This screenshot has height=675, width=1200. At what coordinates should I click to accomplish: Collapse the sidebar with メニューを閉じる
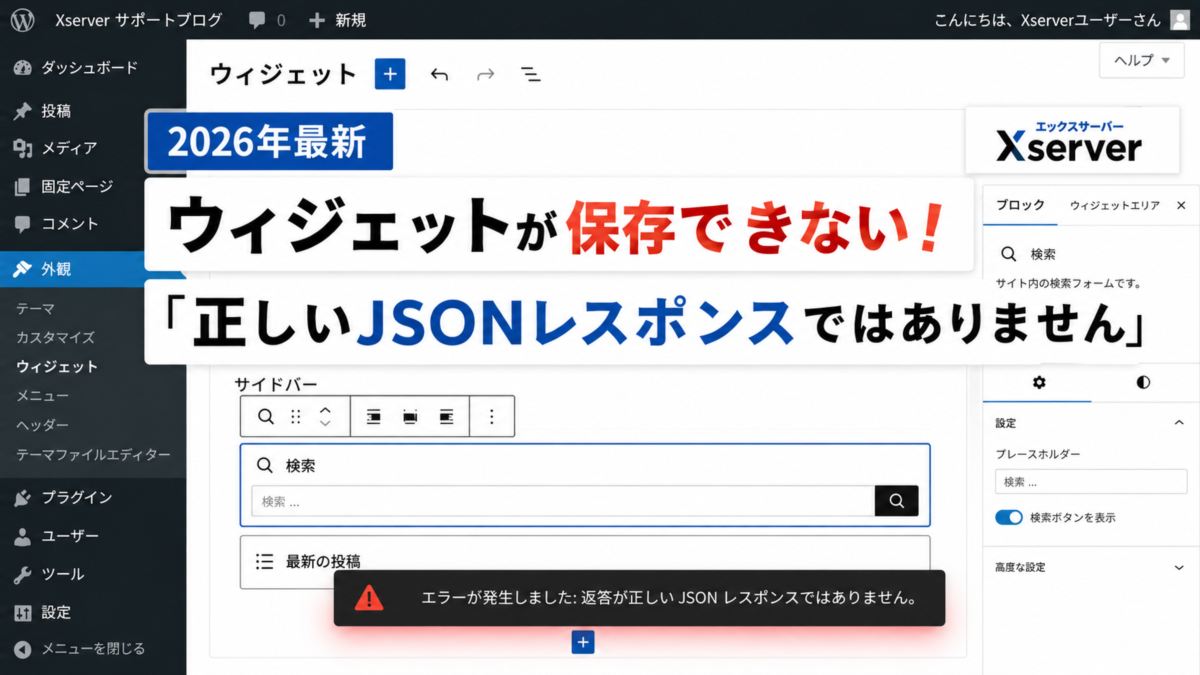pos(93,648)
